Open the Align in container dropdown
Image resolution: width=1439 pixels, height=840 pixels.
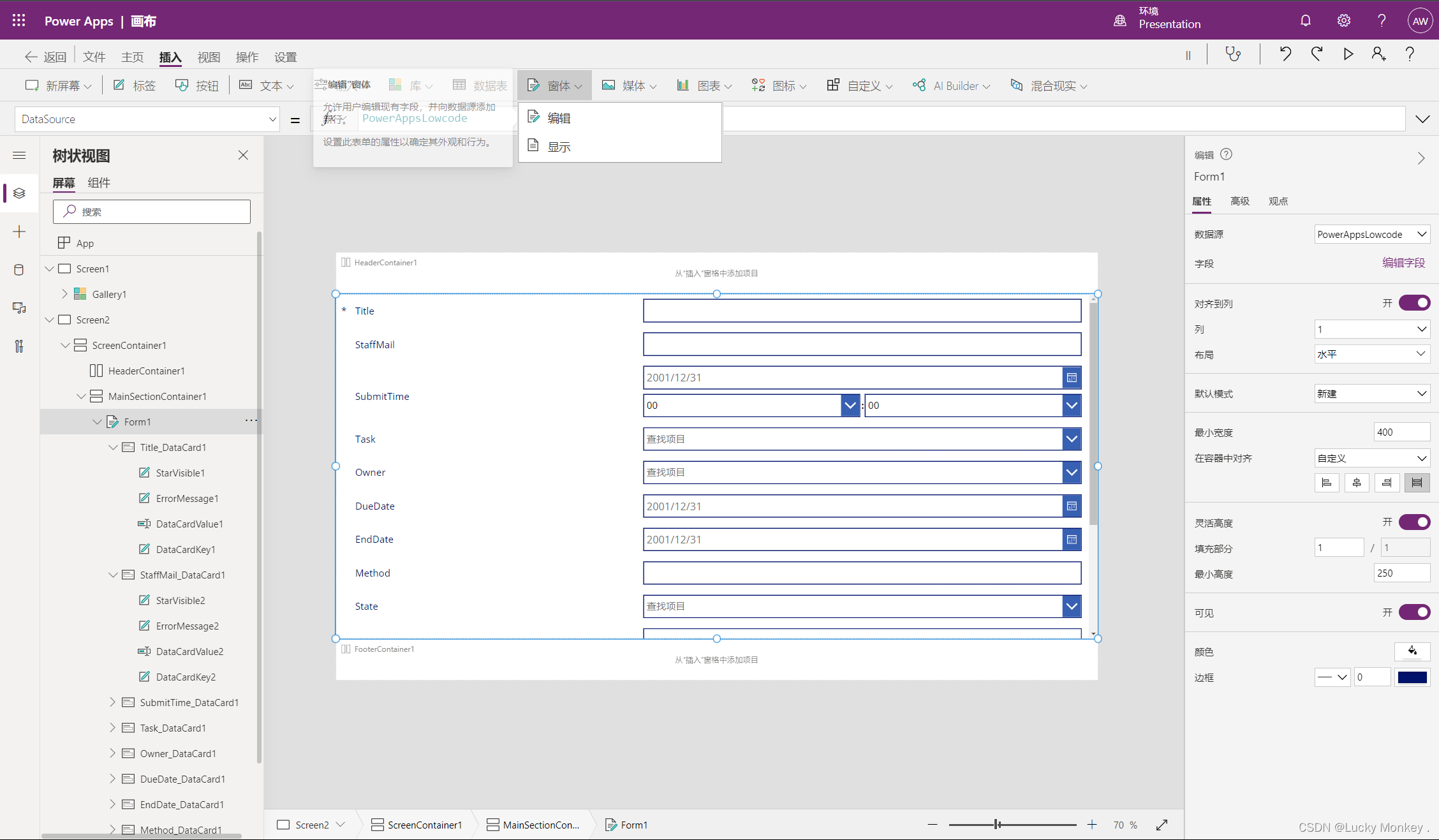pos(1372,458)
